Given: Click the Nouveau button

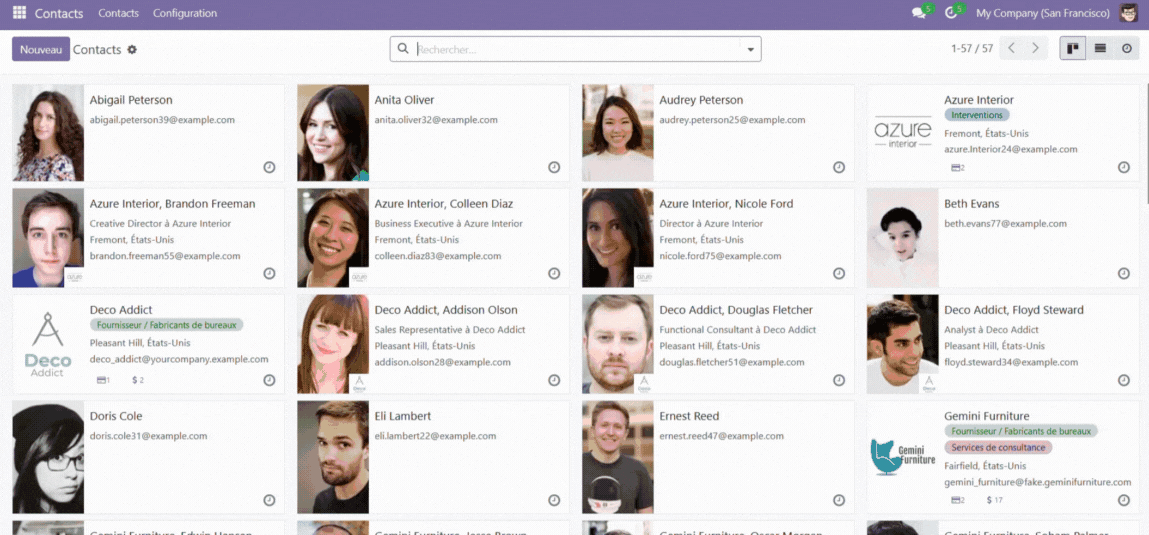Looking at the screenshot, I should 41,49.
